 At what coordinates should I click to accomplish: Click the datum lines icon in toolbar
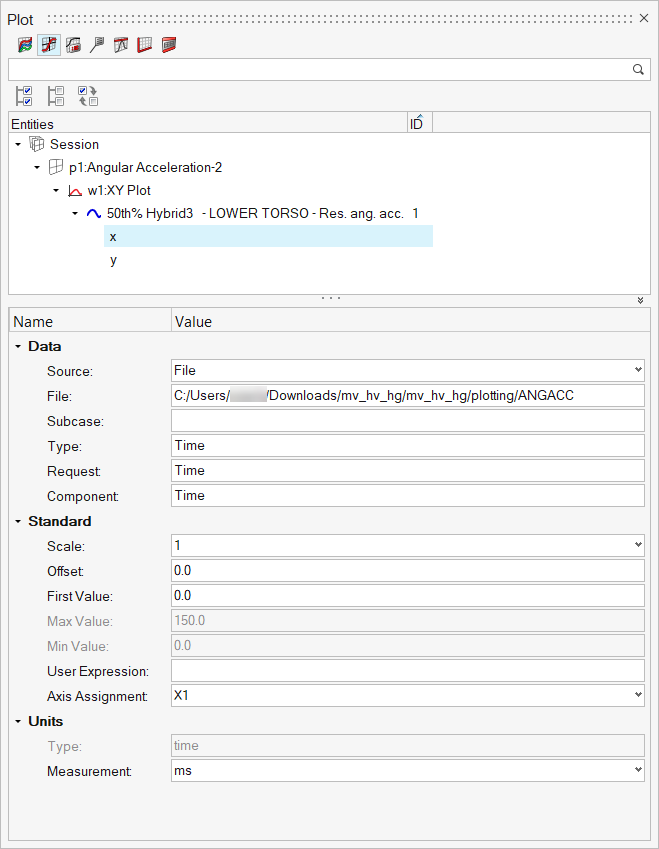[x=121, y=44]
